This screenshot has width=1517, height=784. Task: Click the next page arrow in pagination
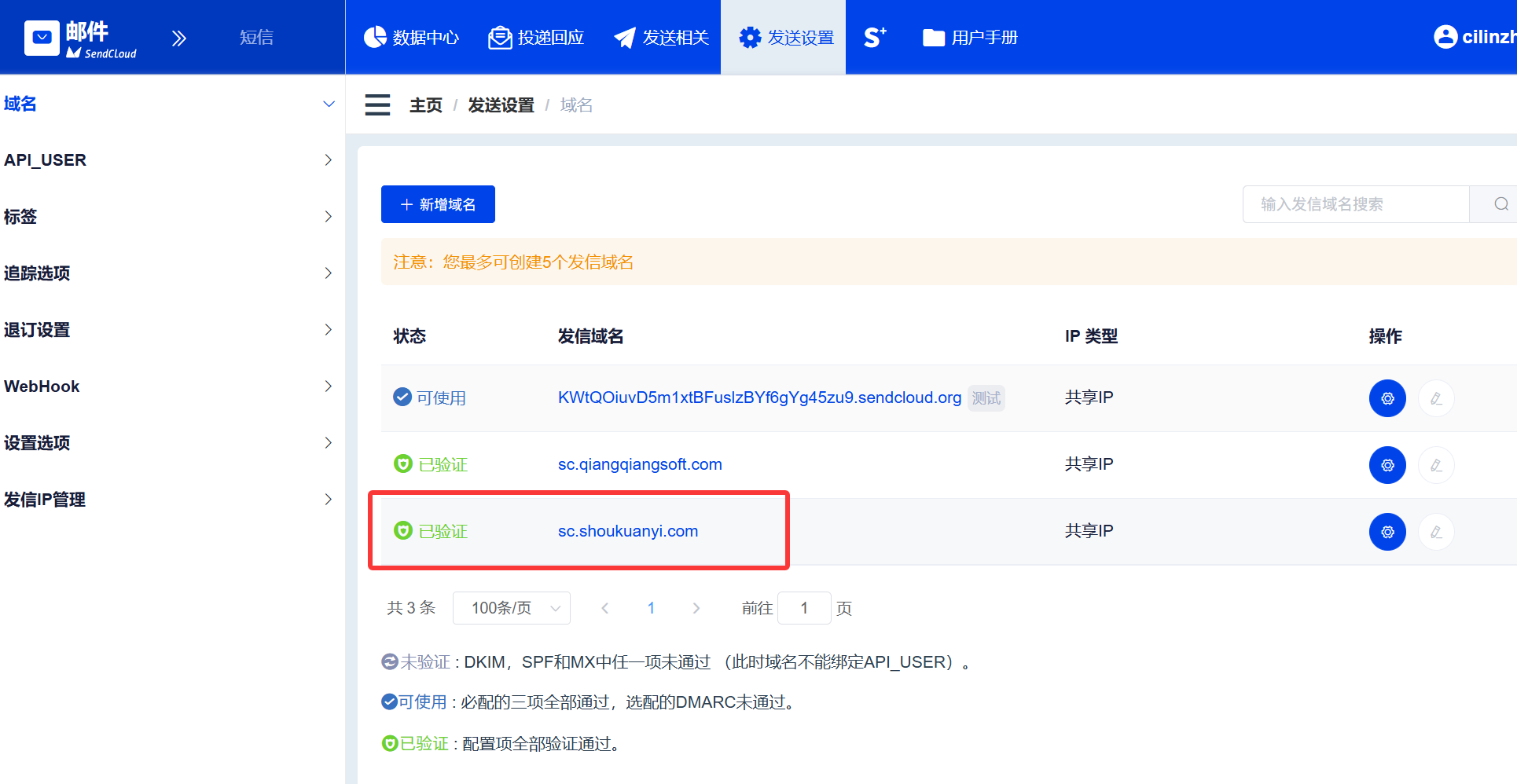pyautogui.click(x=696, y=608)
